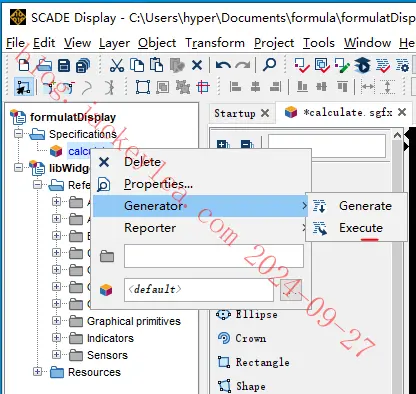Click the Delete X toolbar icon

pyautogui.click(x=197, y=65)
